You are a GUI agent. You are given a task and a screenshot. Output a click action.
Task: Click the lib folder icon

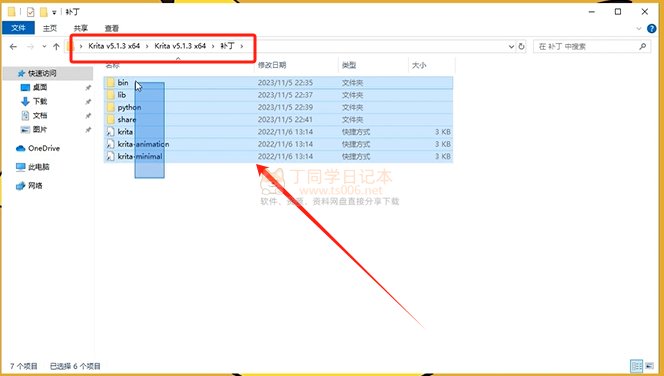[111, 95]
